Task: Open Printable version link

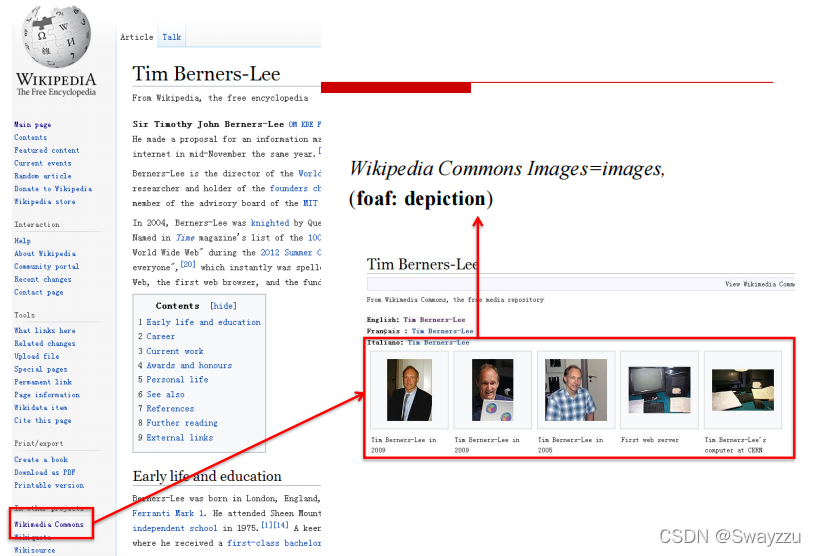Action: point(49,485)
